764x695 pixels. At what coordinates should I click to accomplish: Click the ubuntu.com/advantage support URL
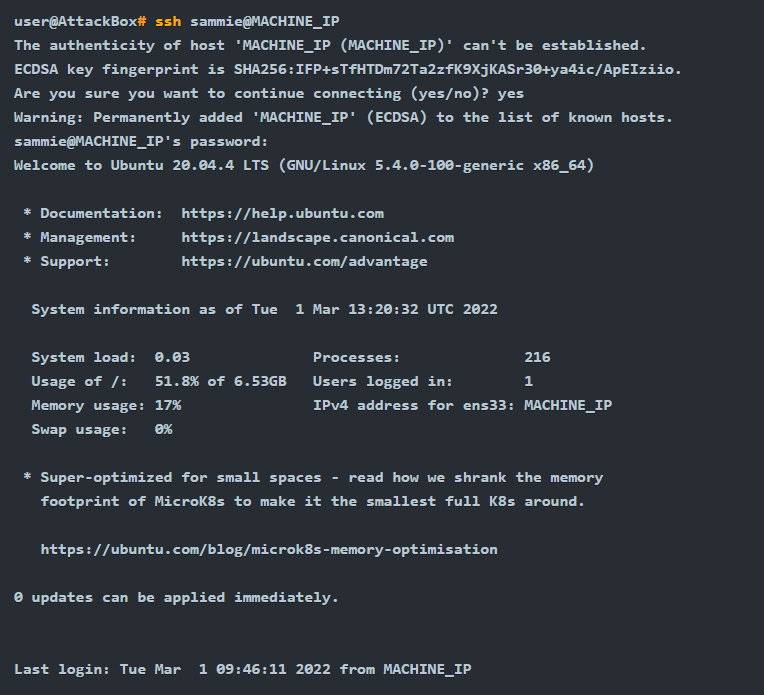pos(304,261)
